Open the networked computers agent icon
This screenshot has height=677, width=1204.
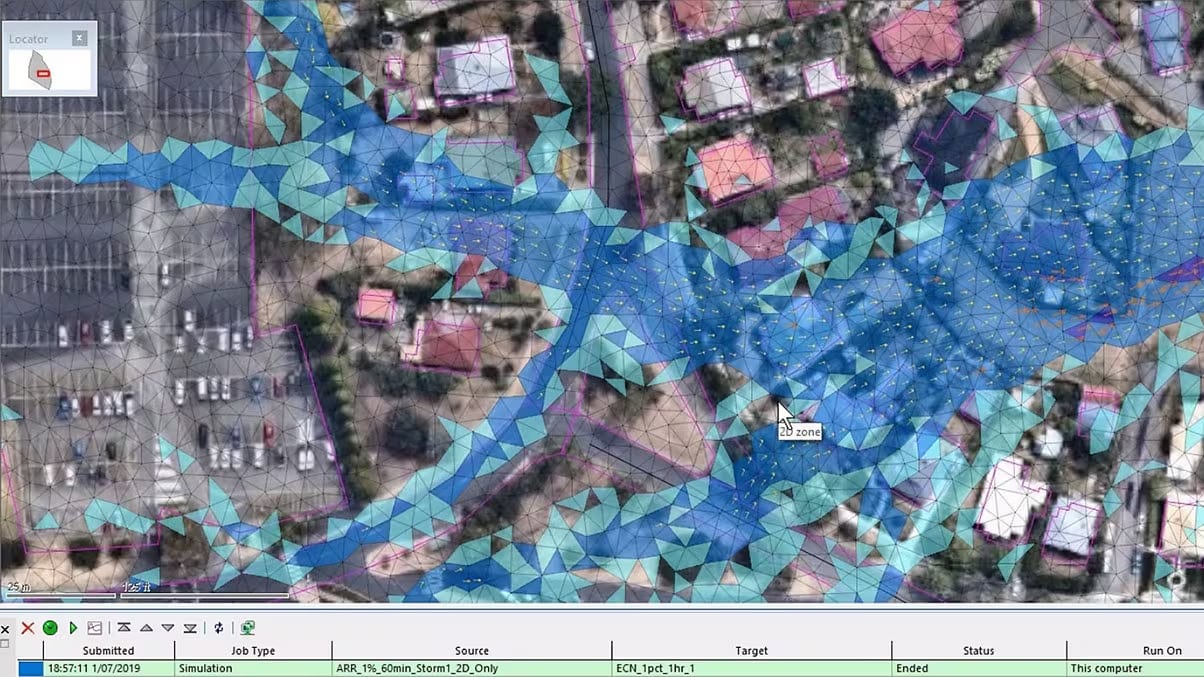[x=247, y=628]
